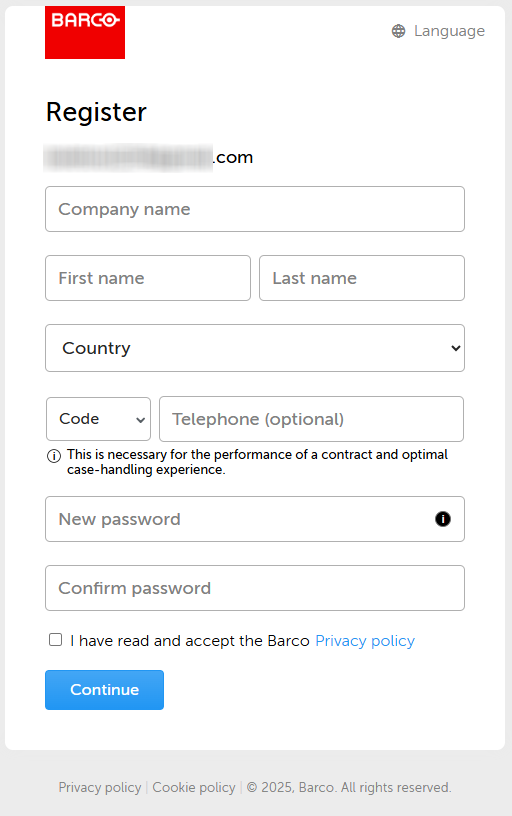
Task: Select the Last name field
Action: pos(362,278)
